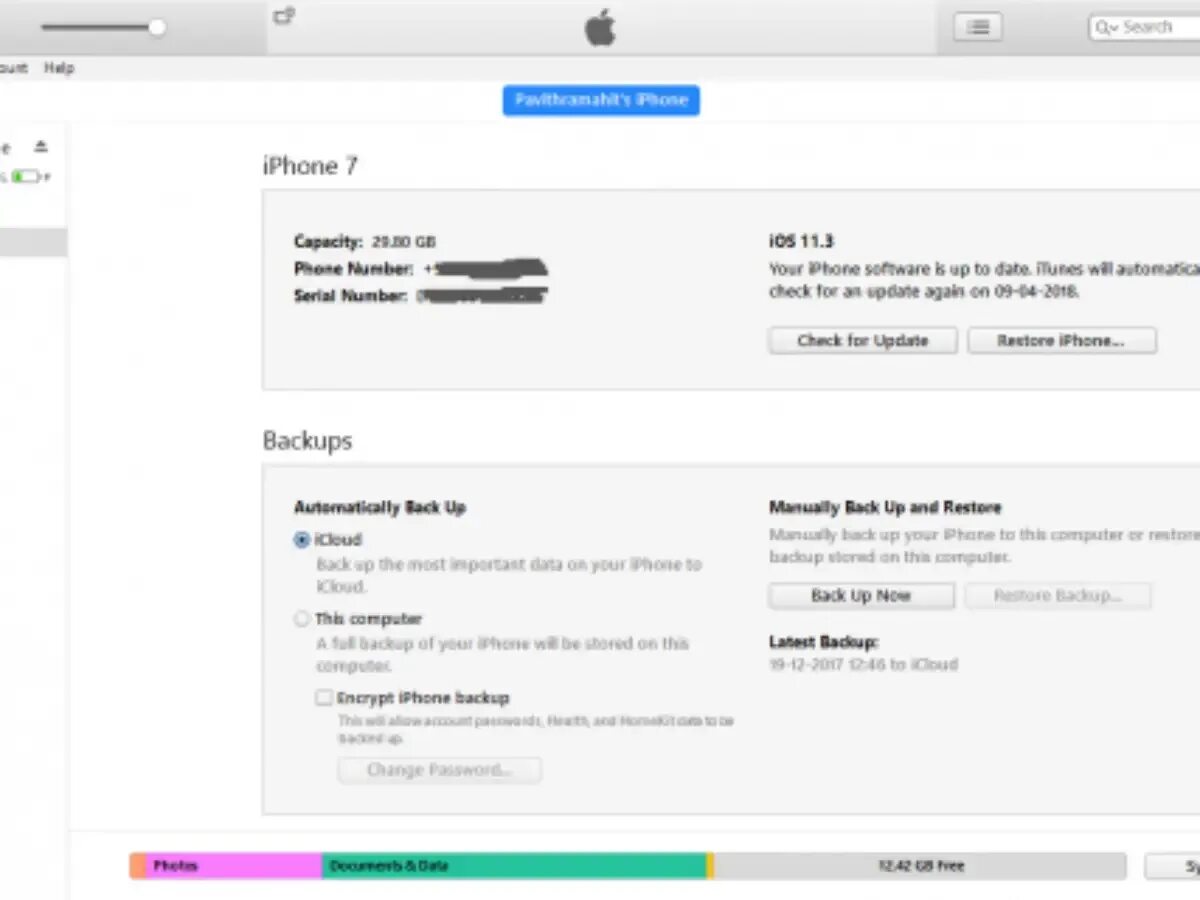Click inside the Search field
The height and width of the screenshot is (900, 1200).
click(x=1144, y=27)
